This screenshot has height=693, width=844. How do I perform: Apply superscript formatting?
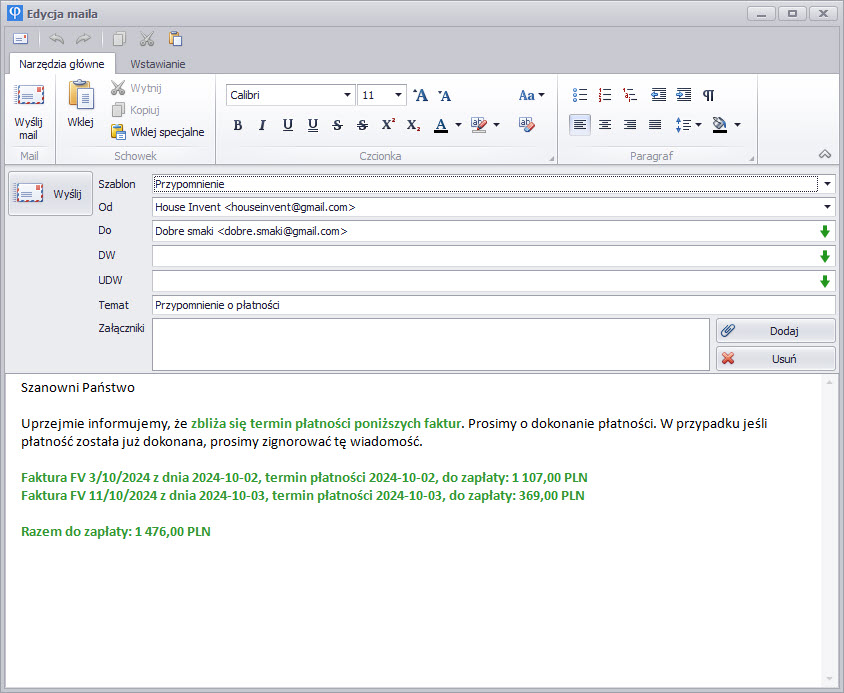tap(388, 125)
